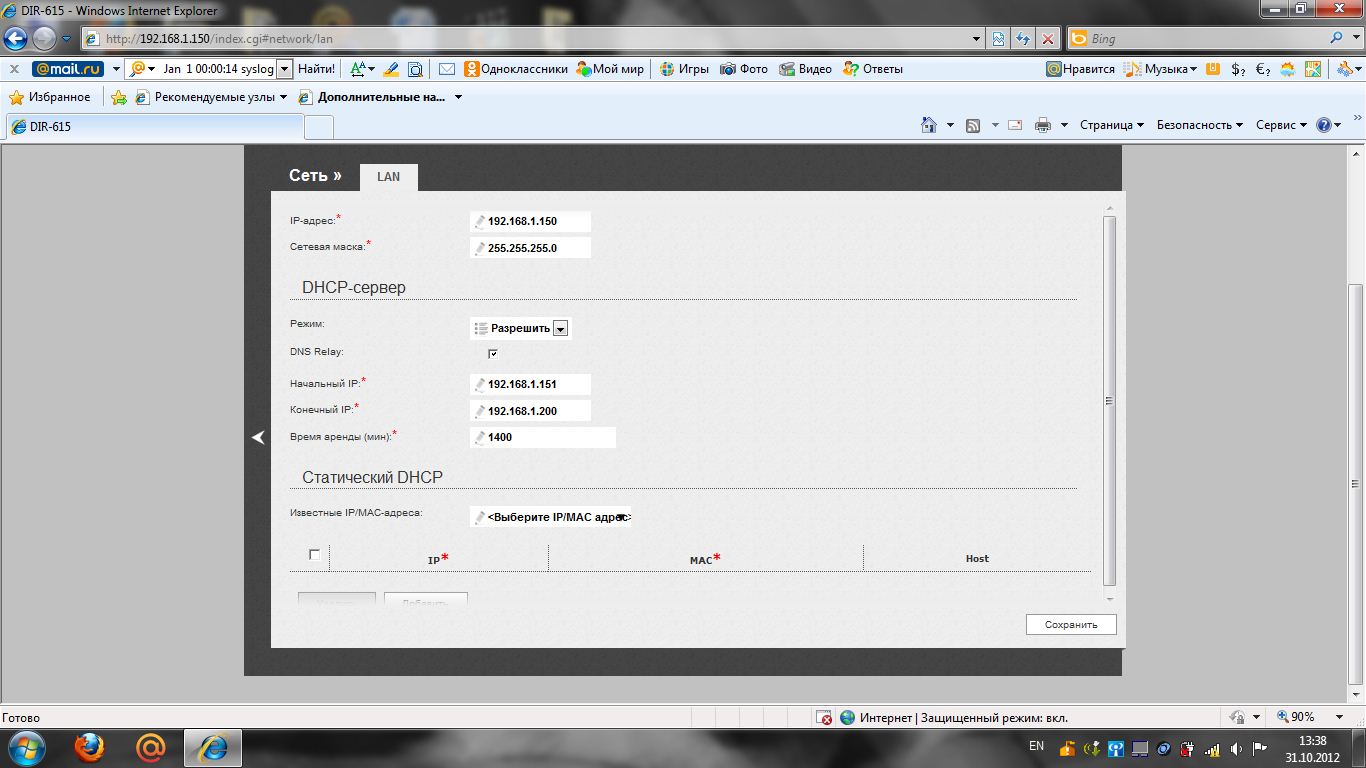Open Фото from the Mail.ru toolbar

coord(745,69)
